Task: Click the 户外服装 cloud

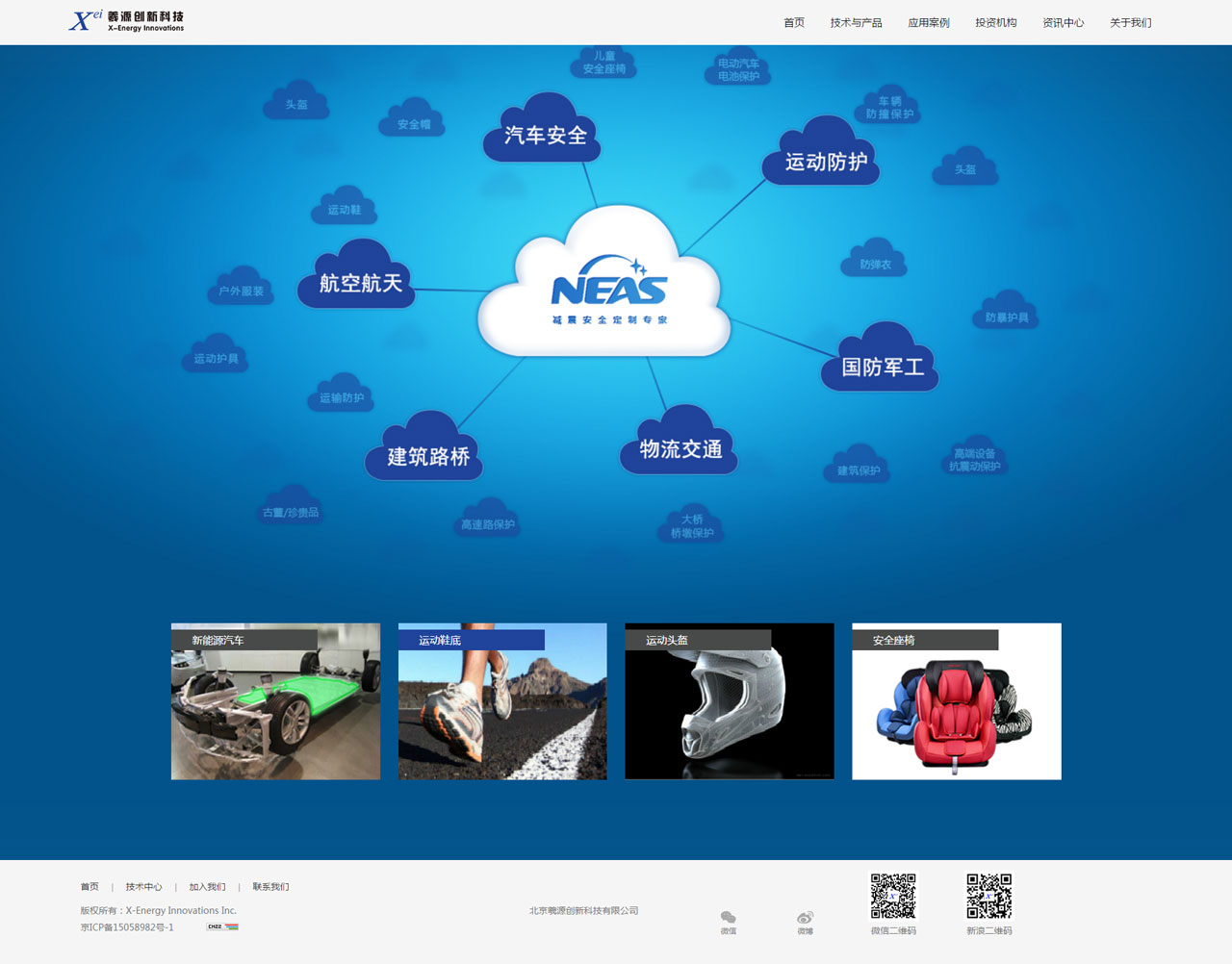Action: (x=241, y=286)
